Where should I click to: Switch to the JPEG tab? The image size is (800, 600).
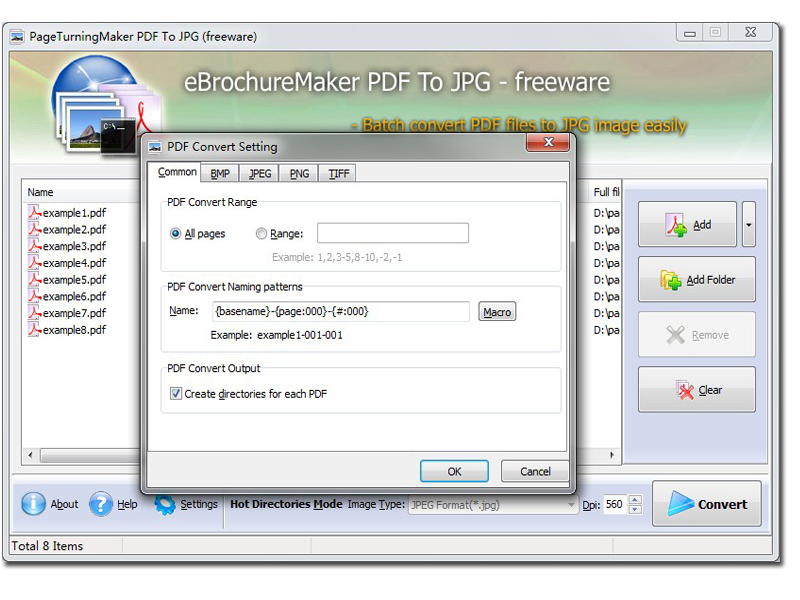[260, 173]
